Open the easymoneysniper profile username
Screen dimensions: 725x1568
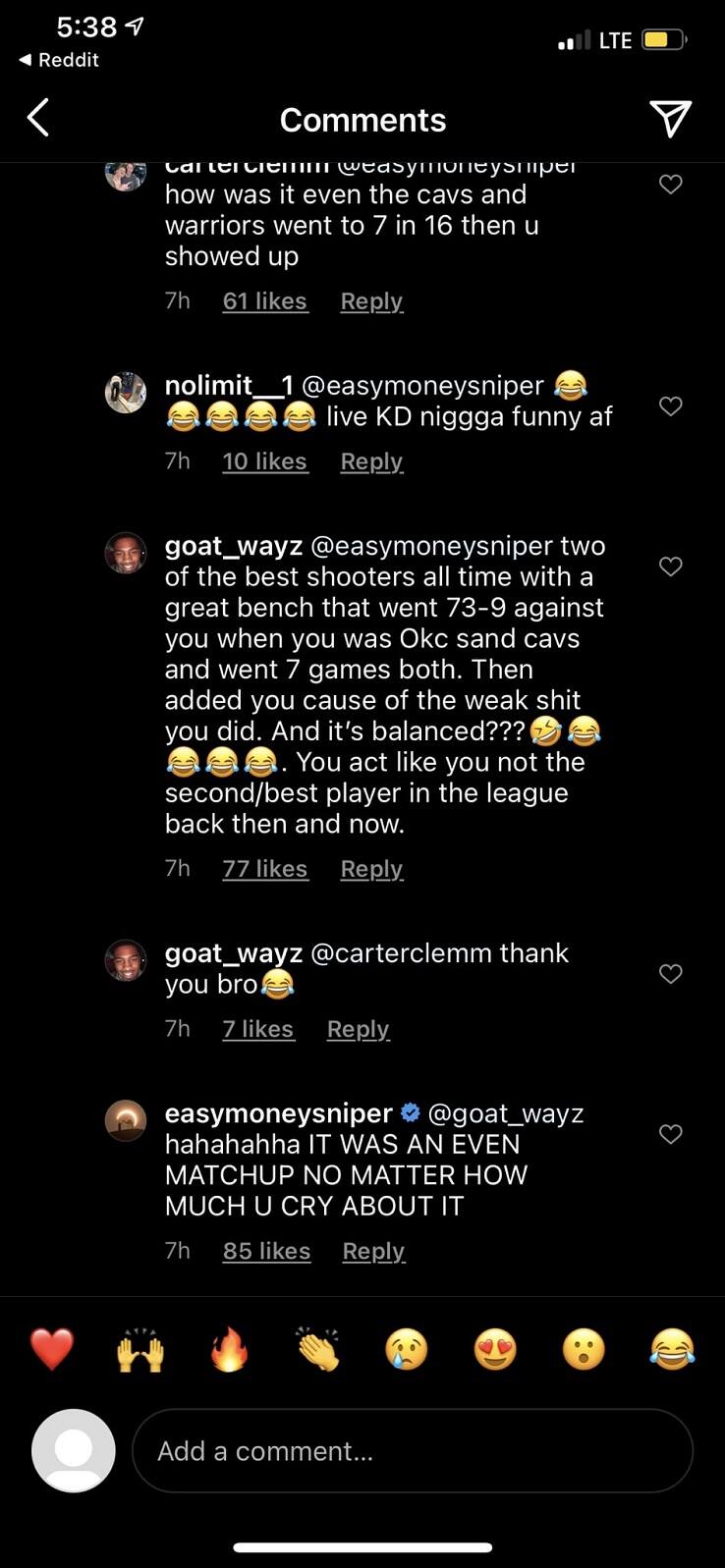[278, 1113]
